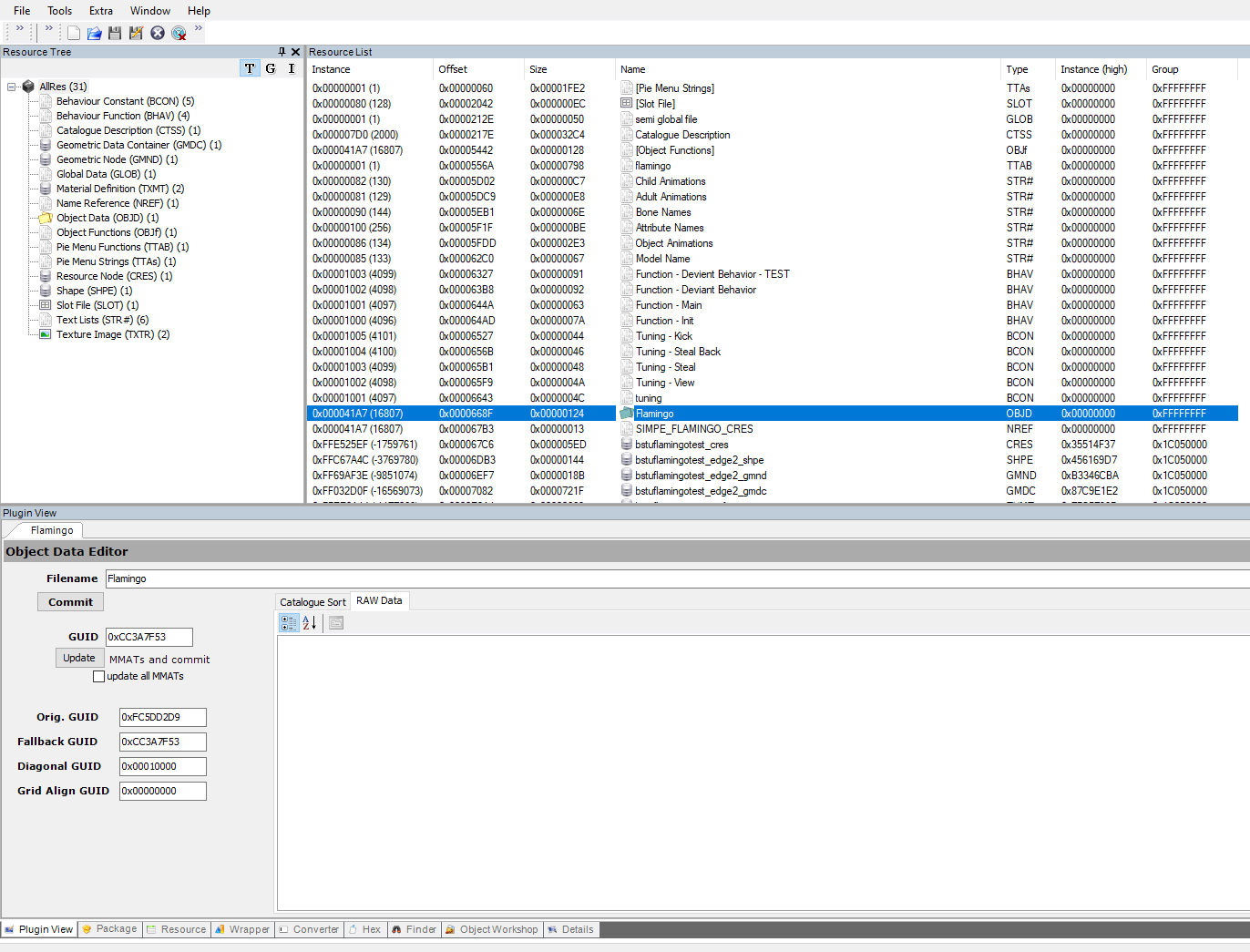
Task: Pin the Resource Tree panel
Action: coord(282,52)
